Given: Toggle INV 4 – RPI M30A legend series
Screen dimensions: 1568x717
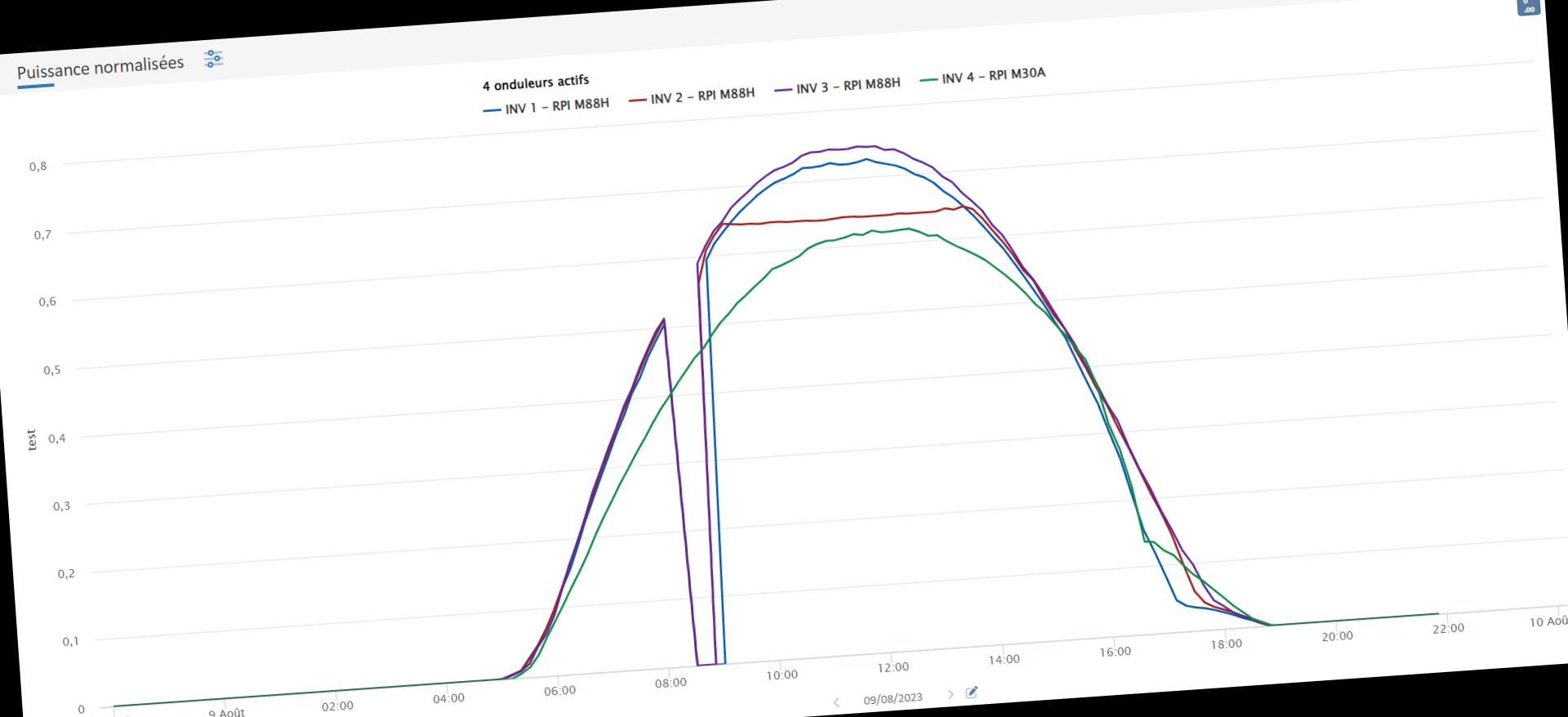Looking at the screenshot, I should (x=982, y=76).
